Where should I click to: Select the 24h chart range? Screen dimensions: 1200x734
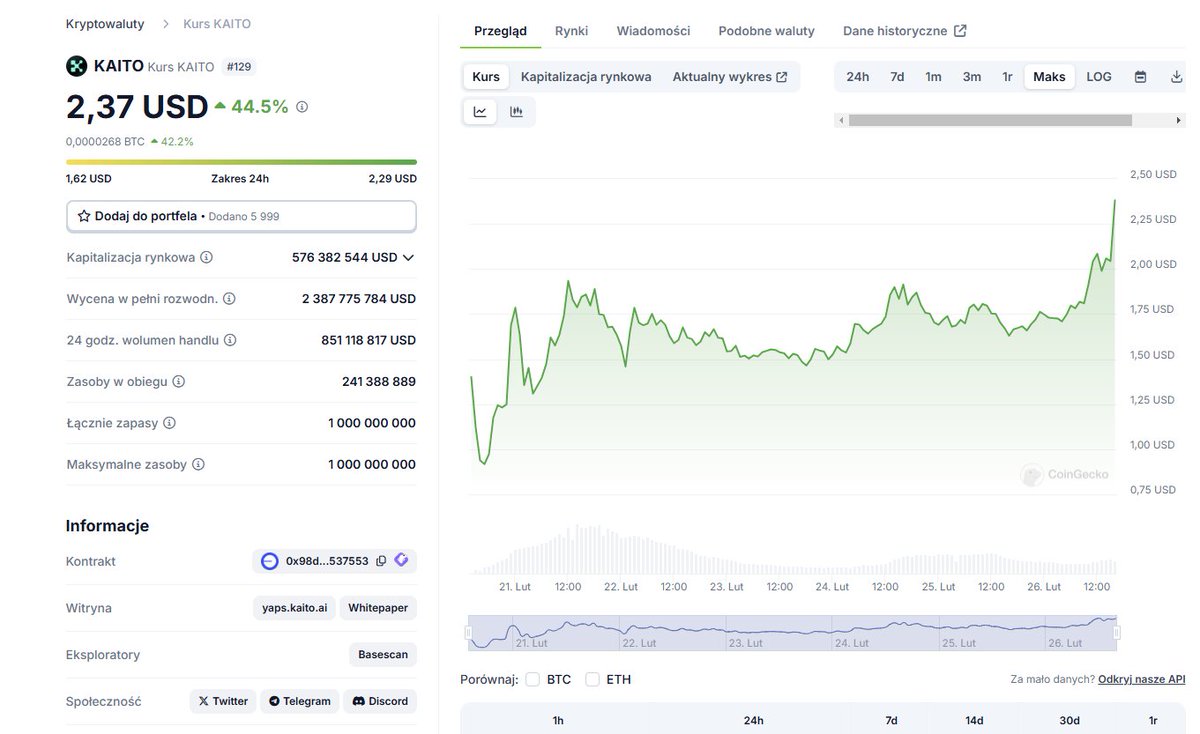(858, 77)
